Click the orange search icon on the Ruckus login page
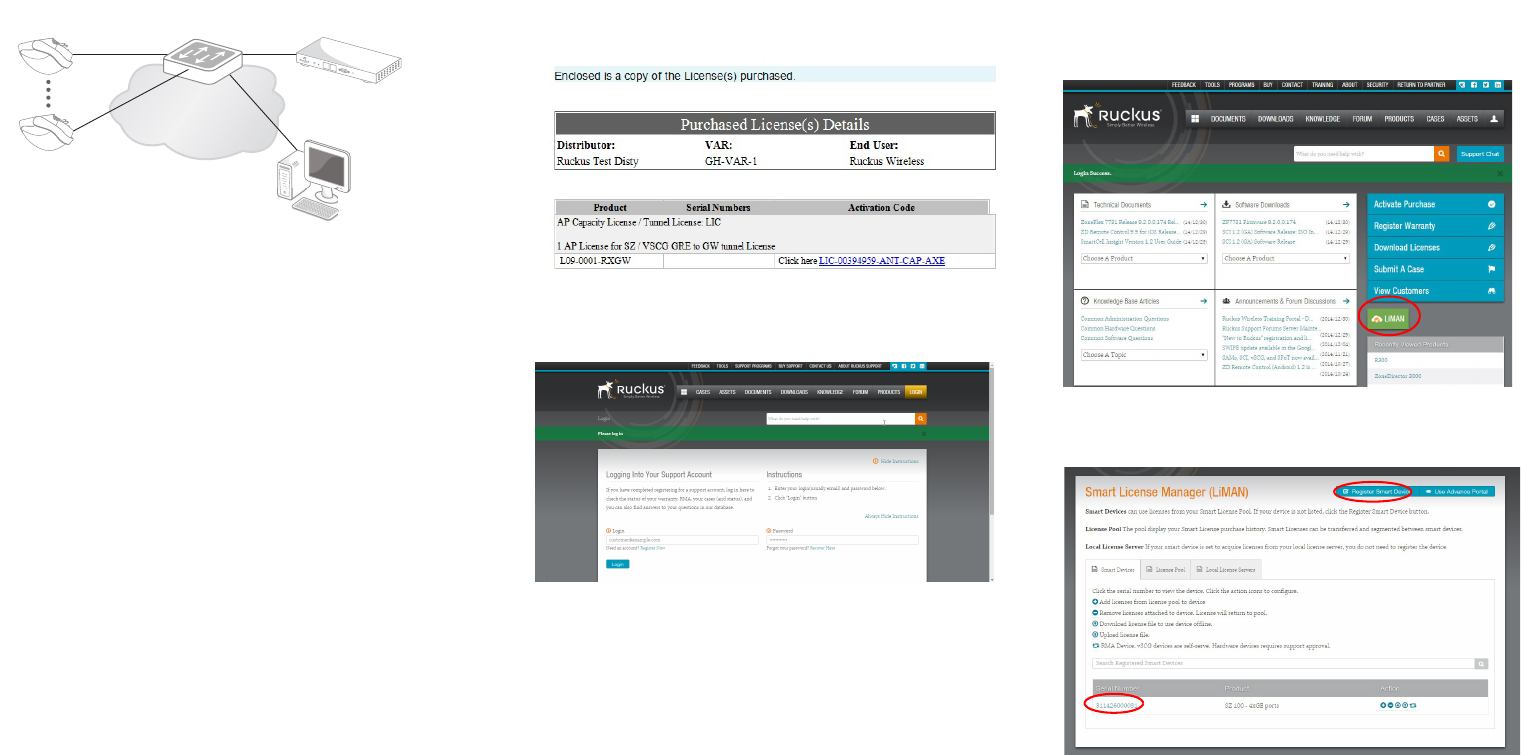Viewport: 1521px width, 755px height. 921,419
